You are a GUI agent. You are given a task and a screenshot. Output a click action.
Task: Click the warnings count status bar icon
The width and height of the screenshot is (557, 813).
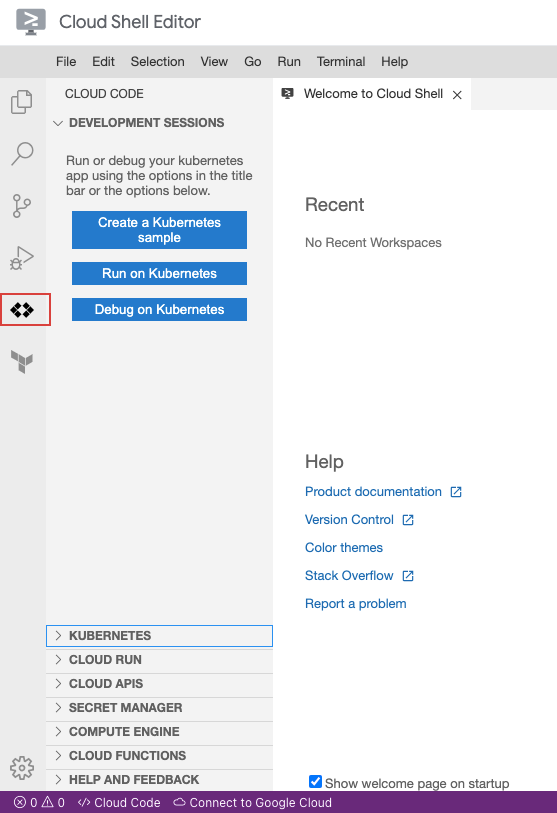pyautogui.click(x=47, y=802)
